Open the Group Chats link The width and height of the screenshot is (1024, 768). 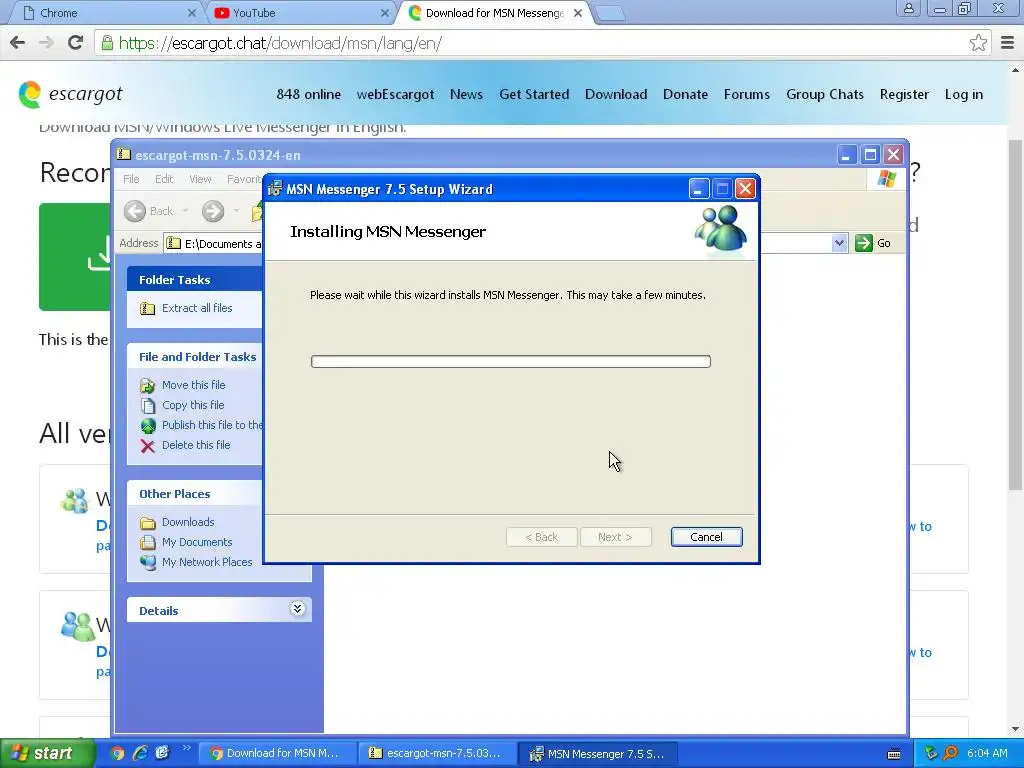click(825, 95)
